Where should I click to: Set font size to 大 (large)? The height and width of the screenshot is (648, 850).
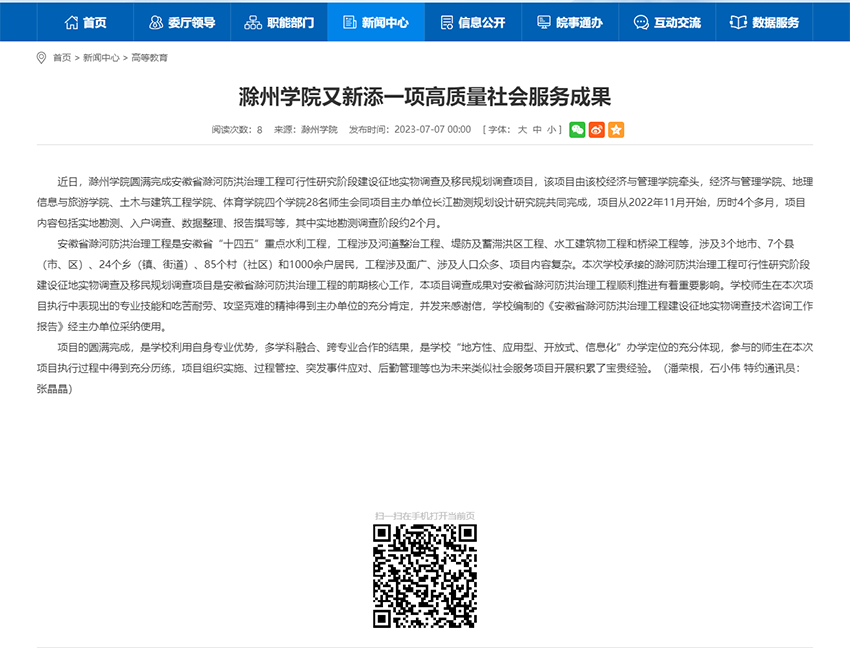[522, 130]
